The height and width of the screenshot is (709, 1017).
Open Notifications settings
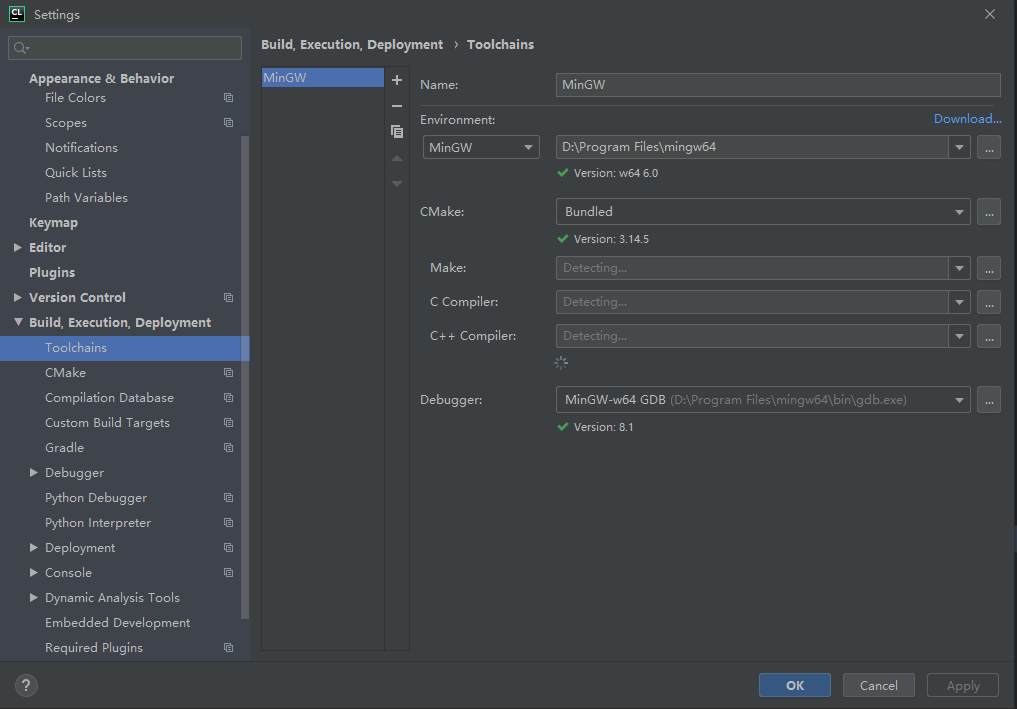[81, 147]
